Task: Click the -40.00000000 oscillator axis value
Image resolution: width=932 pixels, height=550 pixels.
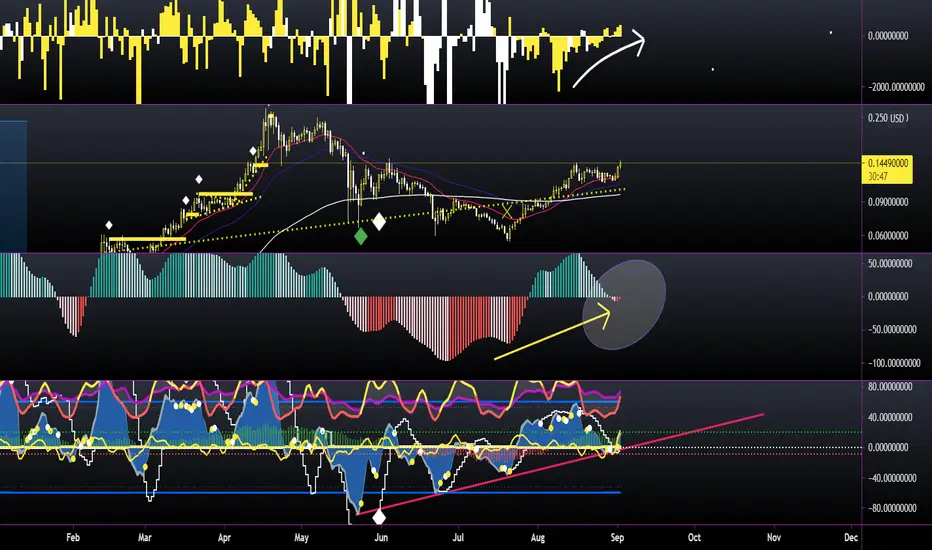Action: (892, 478)
